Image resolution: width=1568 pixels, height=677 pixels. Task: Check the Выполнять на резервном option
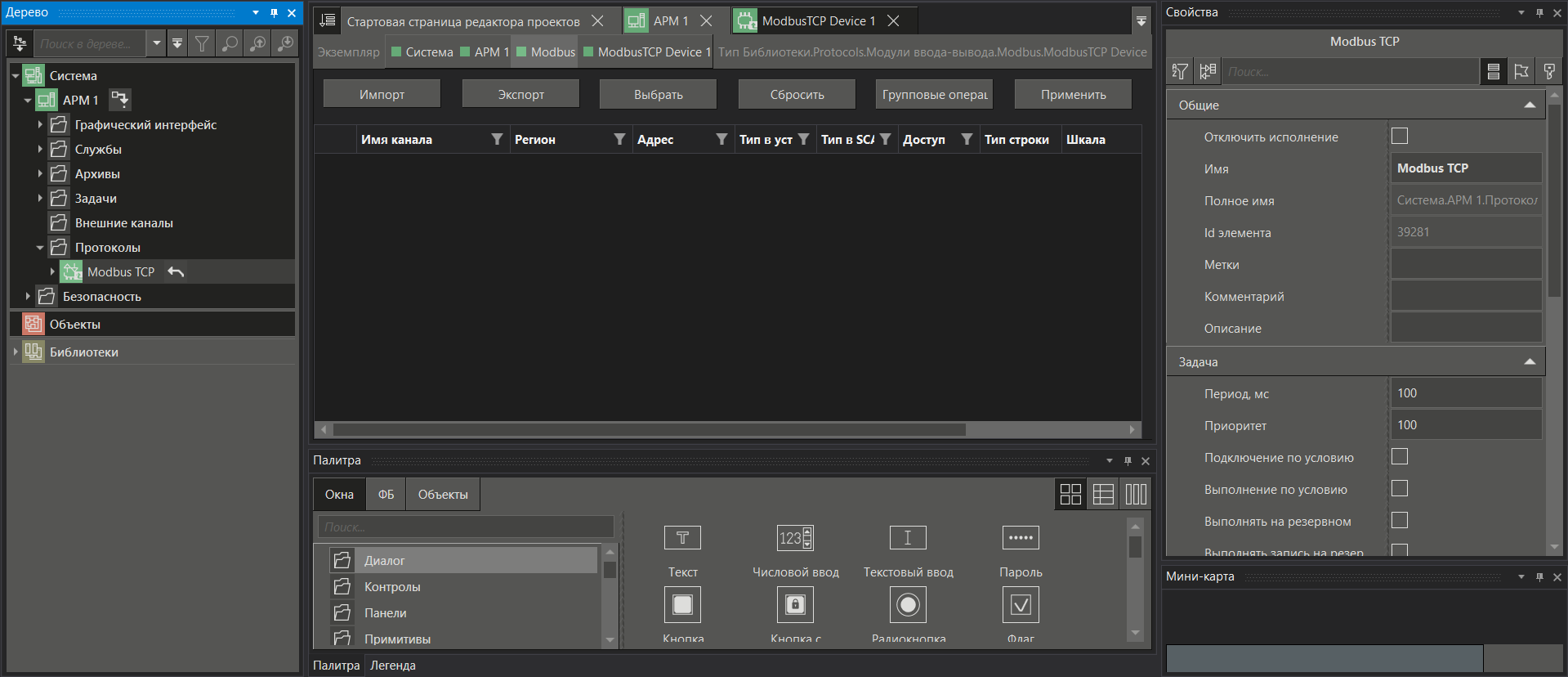[1400, 521]
